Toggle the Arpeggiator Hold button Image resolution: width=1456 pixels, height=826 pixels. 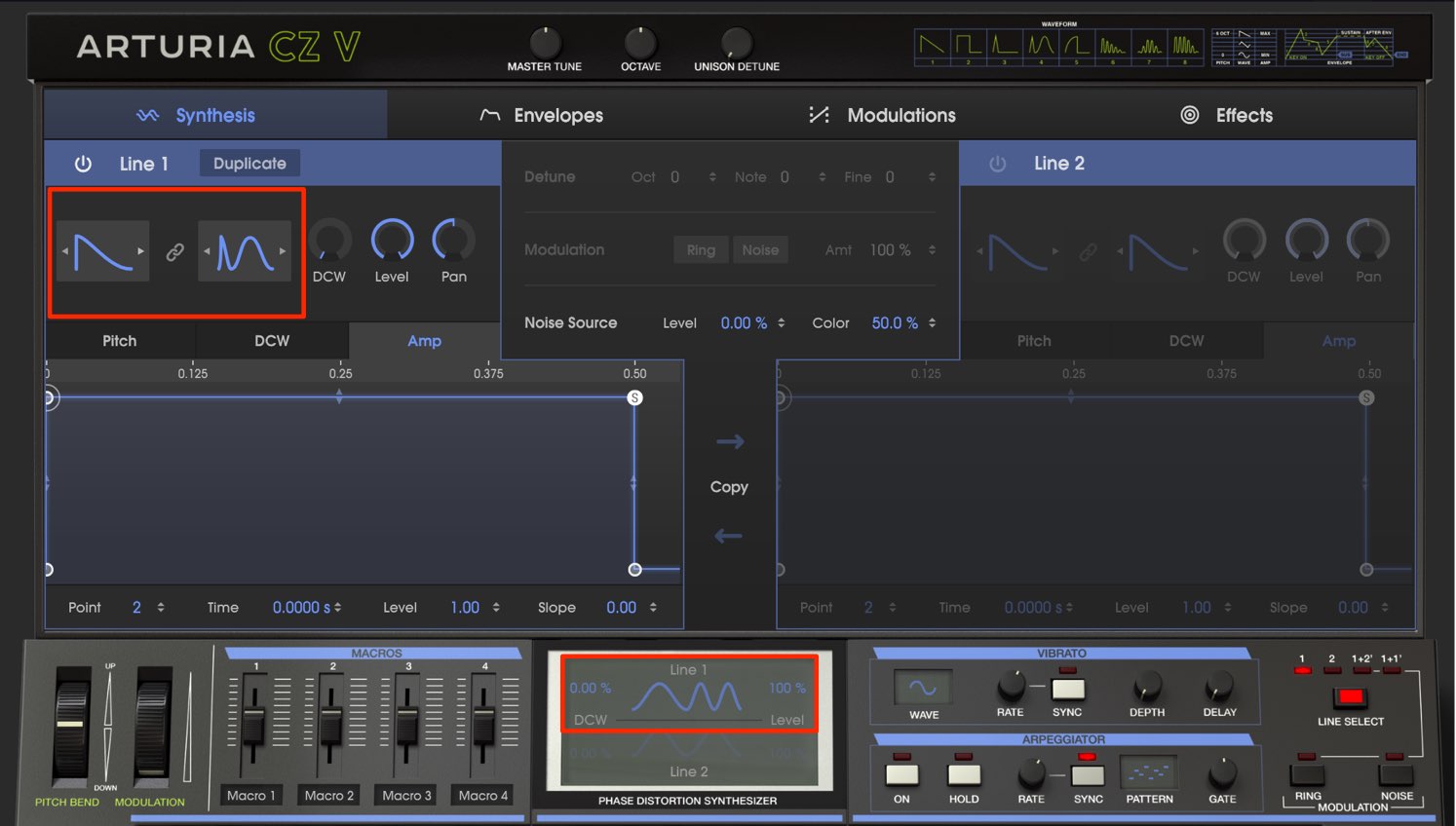(964, 774)
